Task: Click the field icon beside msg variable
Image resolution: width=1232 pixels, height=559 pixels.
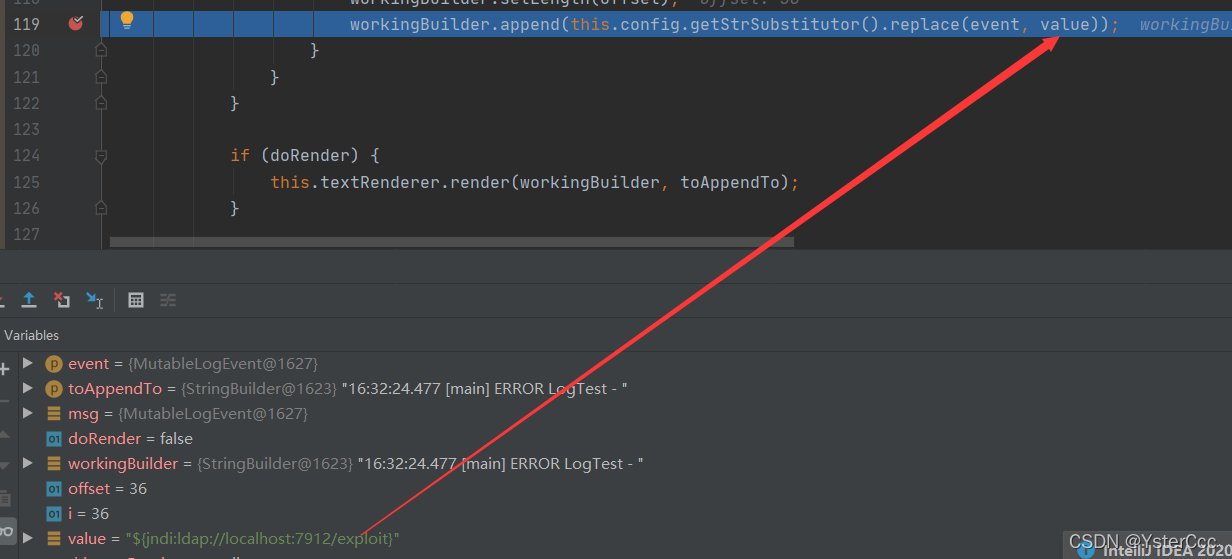Action: click(54, 414)
